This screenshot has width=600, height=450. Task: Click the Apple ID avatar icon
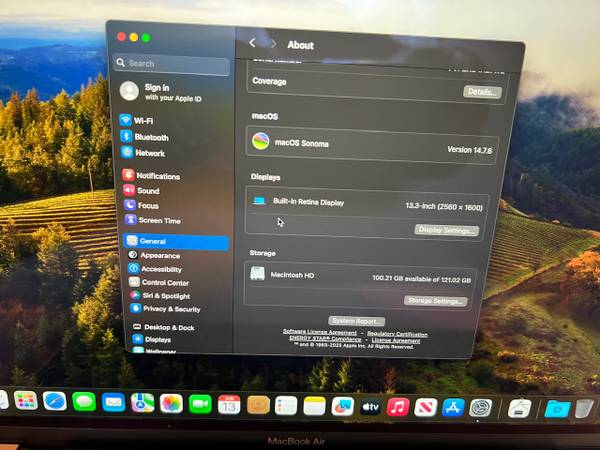(129, 91)
